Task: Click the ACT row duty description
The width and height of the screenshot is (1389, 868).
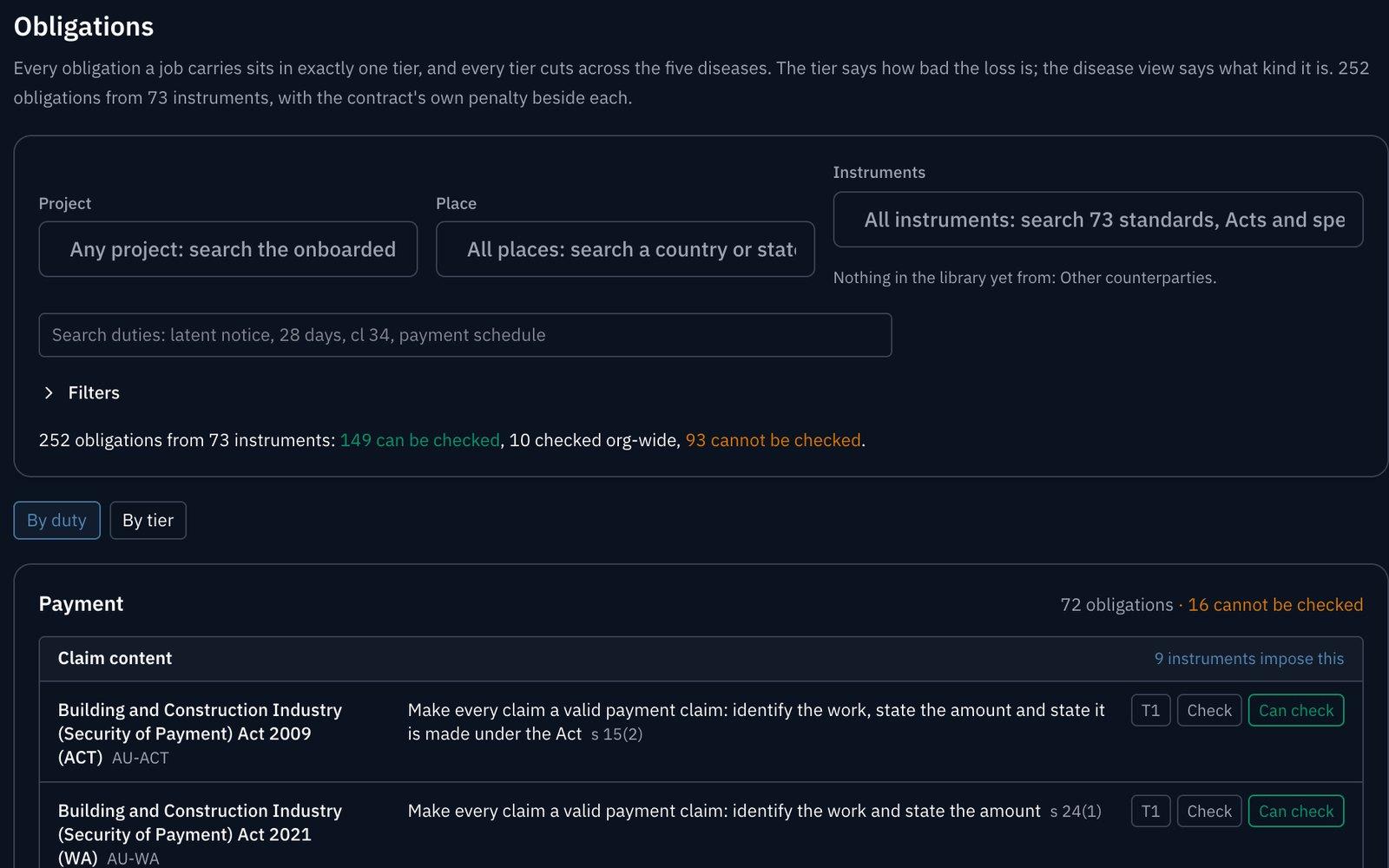Action: pos(756,722)
